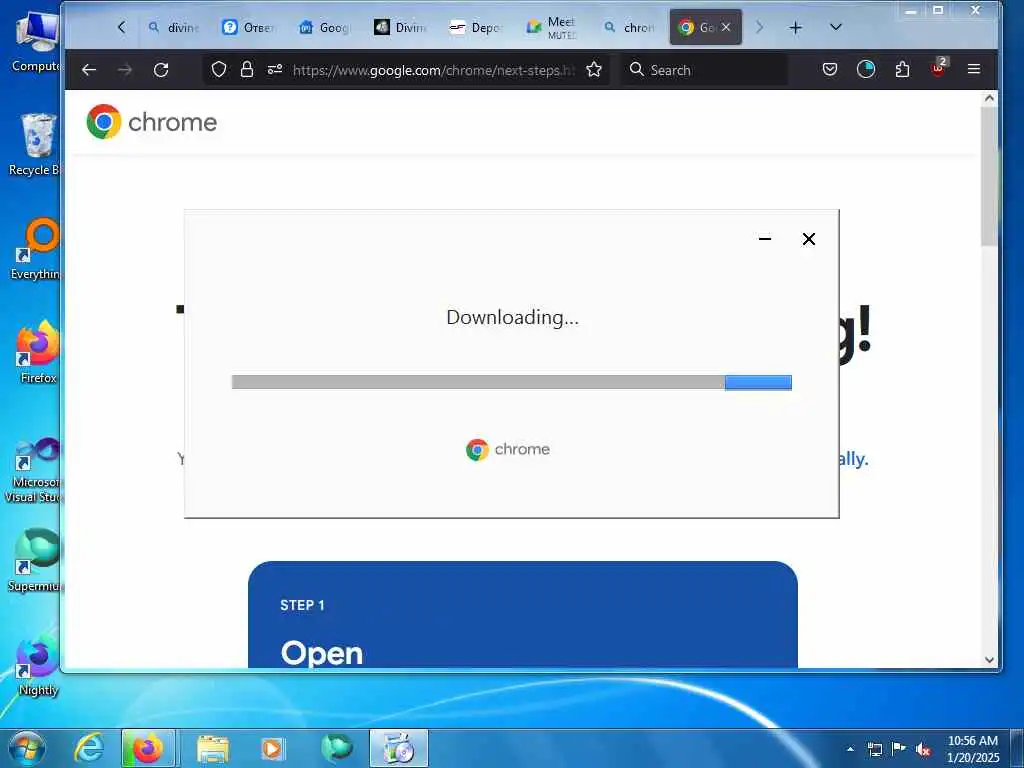
Task: Open the Supermium desktop shortcut
Action: (35, 560)
